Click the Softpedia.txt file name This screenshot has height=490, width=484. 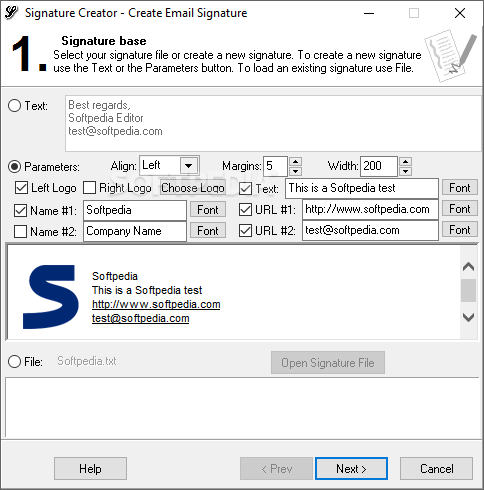[x=87, y=361]
